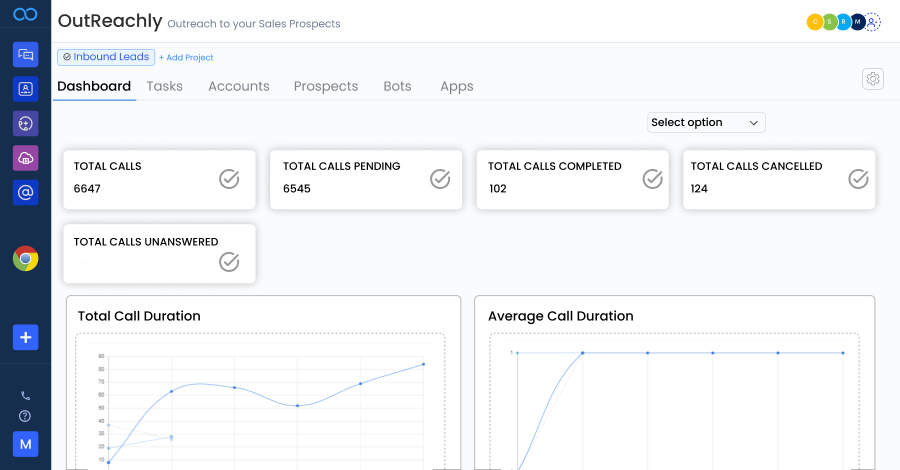Launch the Chrome icon in sidebar
The width and height of the screenshot is (900, 470).
point(25,259)
